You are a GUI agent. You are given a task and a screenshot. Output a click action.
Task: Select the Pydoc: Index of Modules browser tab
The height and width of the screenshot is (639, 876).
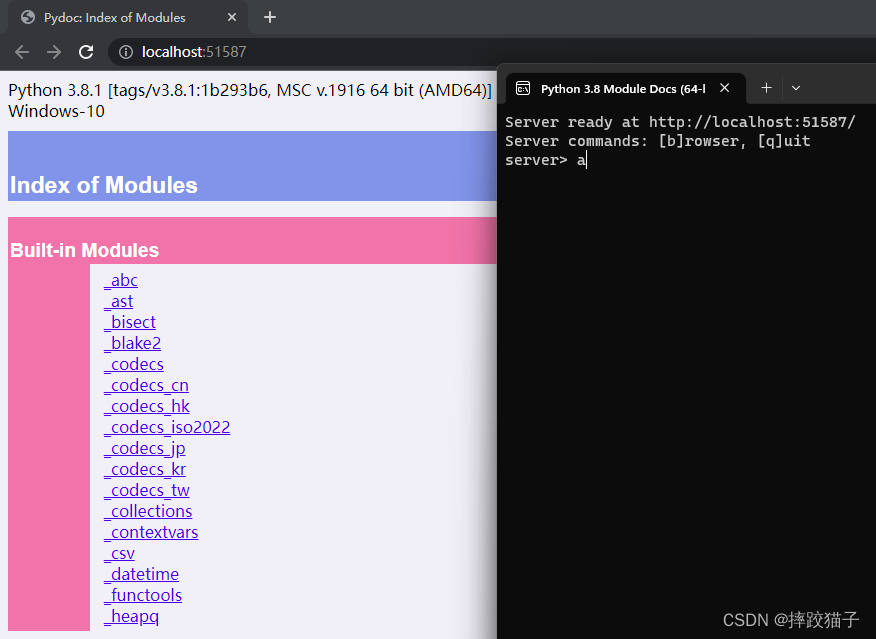point(127,17)
